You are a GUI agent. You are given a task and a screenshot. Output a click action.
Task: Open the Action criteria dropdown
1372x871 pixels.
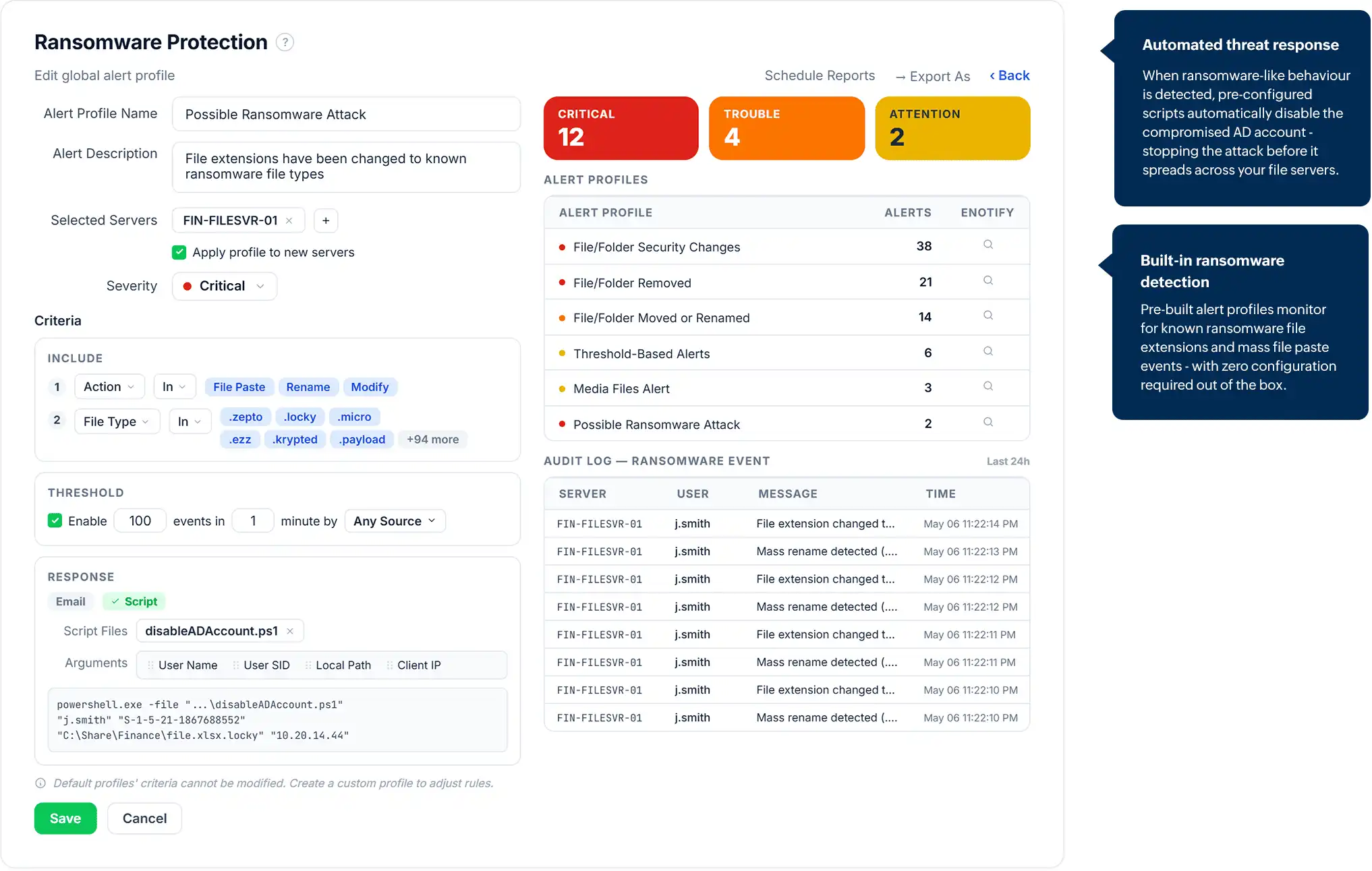pos(109,386)
